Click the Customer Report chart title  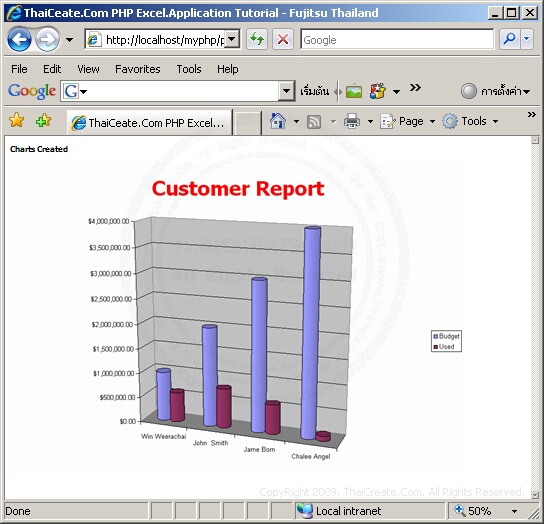[238, 189]
